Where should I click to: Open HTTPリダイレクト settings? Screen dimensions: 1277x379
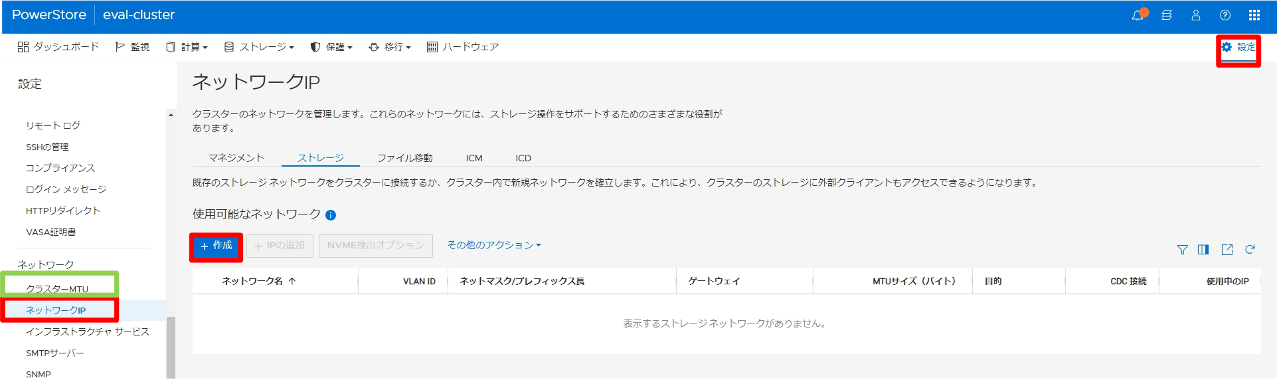click(x=63, y=211)
